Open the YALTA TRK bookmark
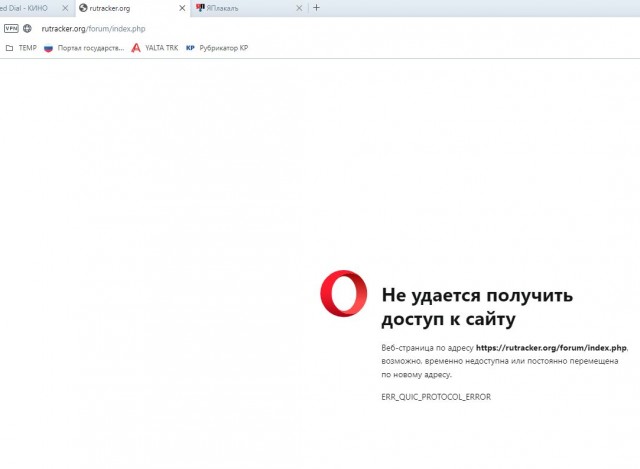Image resolution: width=640 pixels, height=469 pixels. (155, 48)
